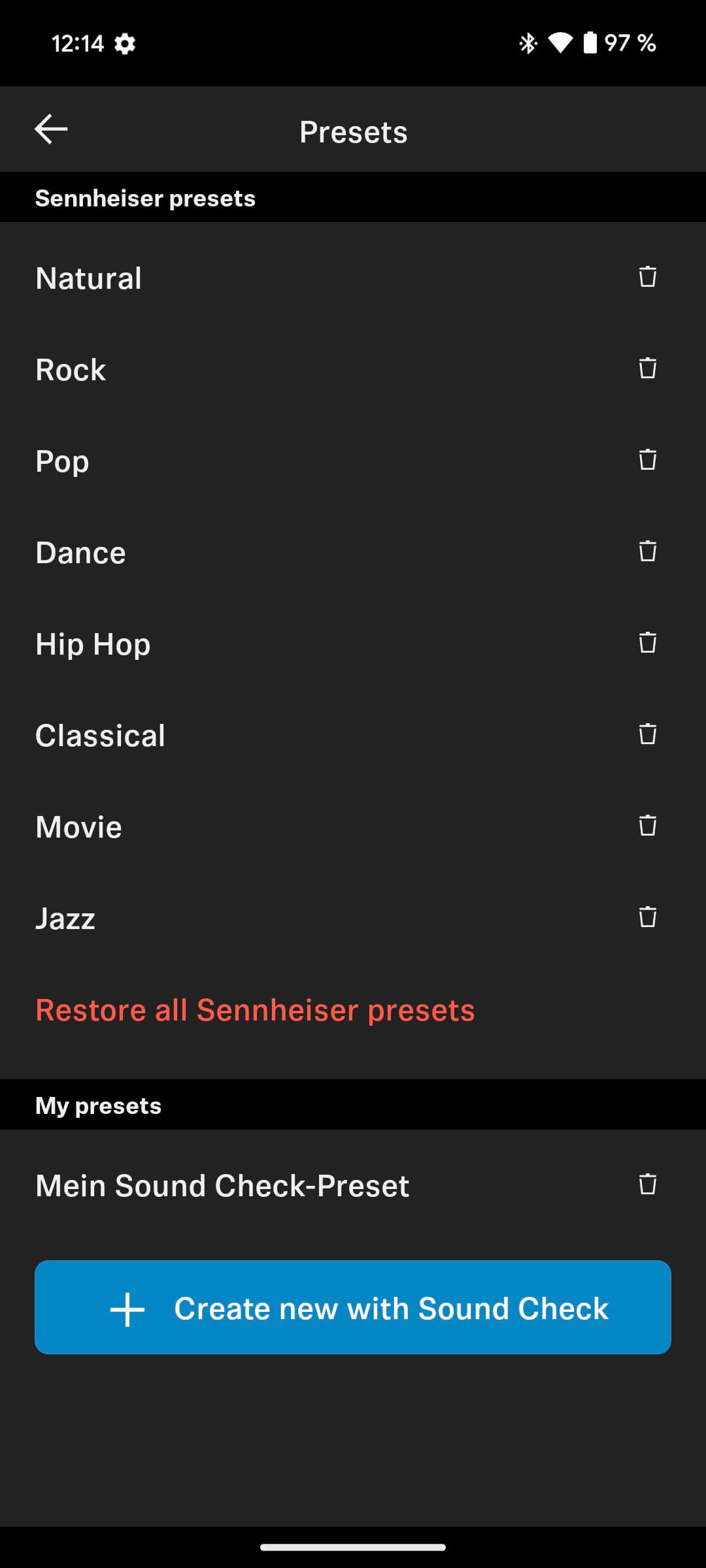Viewport: 706px width, 1568px height.
Task: Delete the Hip Hop preset
Action: point(647,643)
